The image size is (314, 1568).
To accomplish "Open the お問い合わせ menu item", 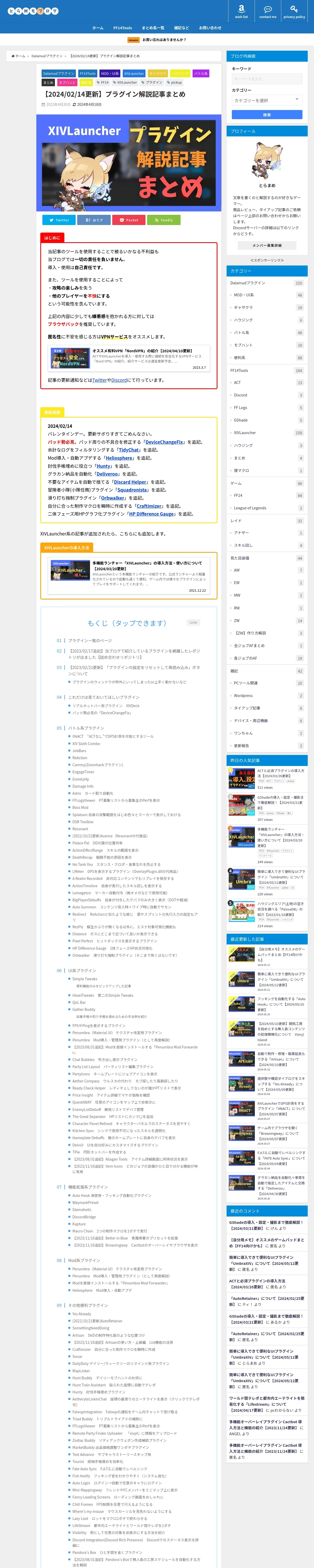I will point(210,28).
